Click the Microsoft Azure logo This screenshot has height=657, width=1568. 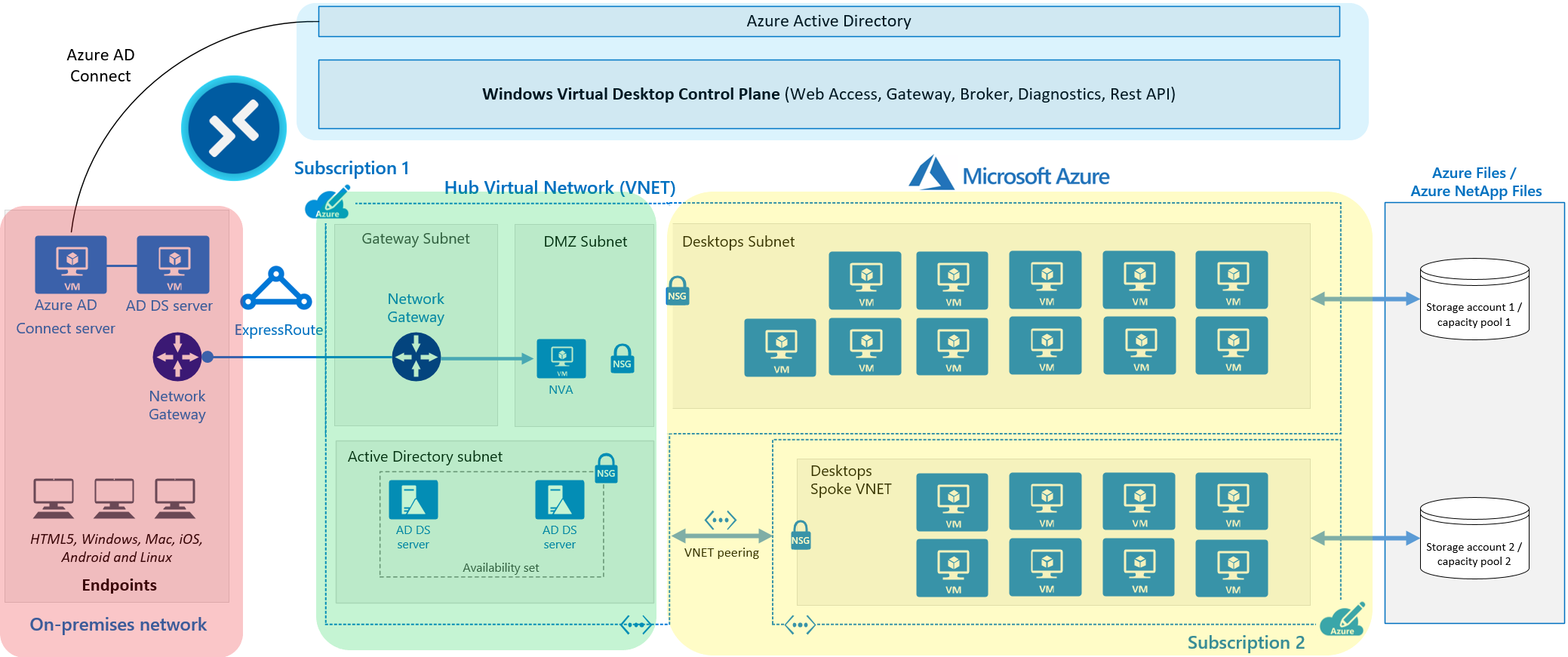click(x=1009, y=174)
